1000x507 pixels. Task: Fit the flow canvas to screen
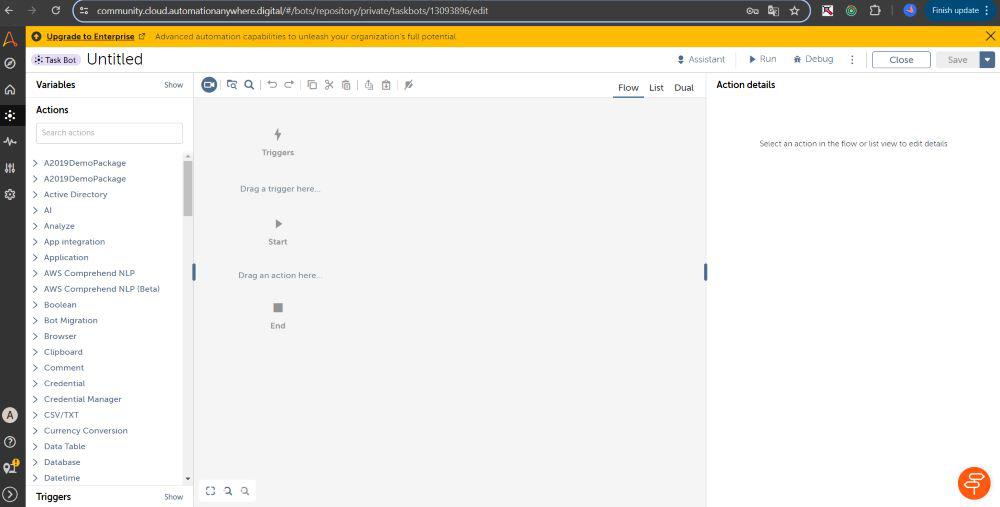(210, 490)
